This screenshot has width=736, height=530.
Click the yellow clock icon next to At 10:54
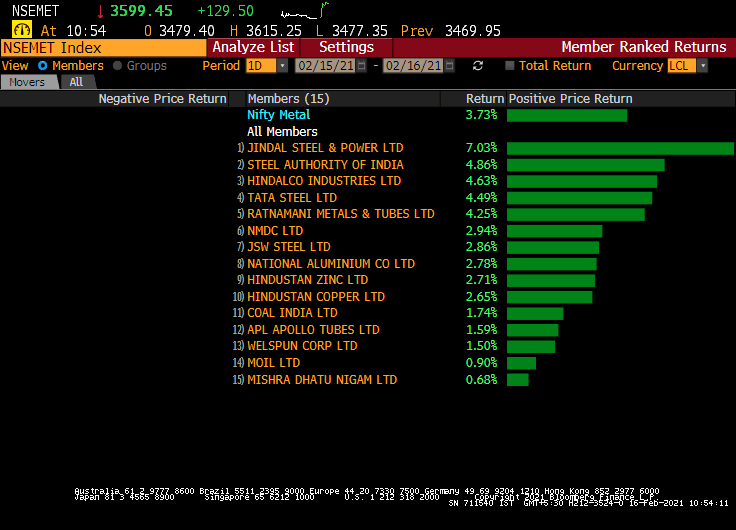click(21, 31)
